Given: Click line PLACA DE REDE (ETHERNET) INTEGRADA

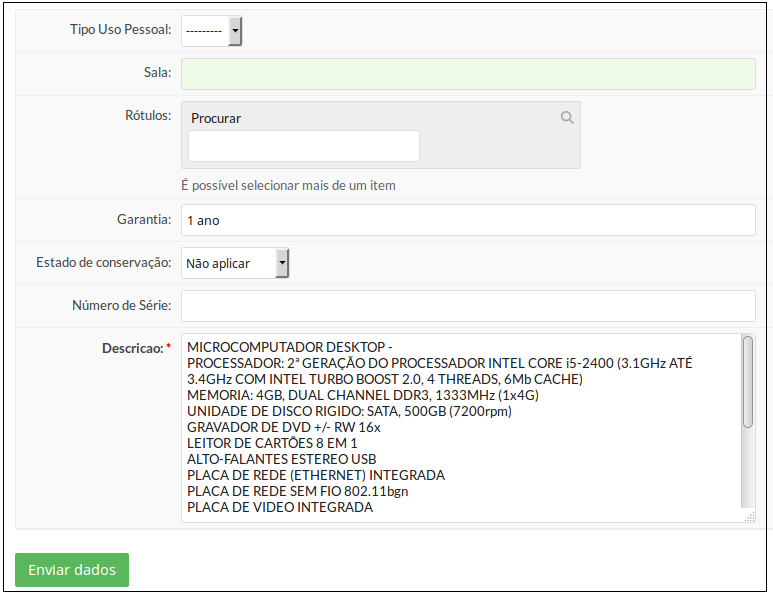Looking at the screenshot, I should point(316,475).
